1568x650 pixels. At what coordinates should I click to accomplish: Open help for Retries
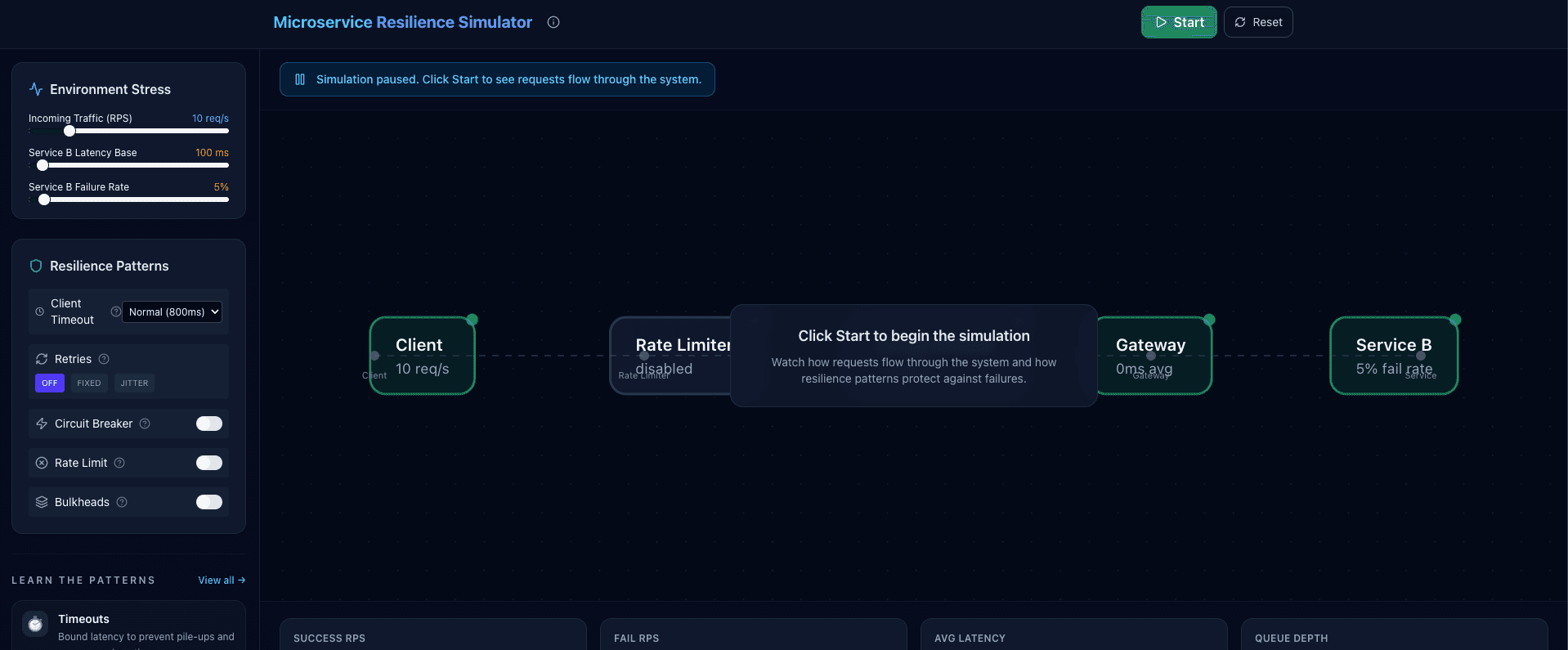pyautogui.click(x=104, y=359)
